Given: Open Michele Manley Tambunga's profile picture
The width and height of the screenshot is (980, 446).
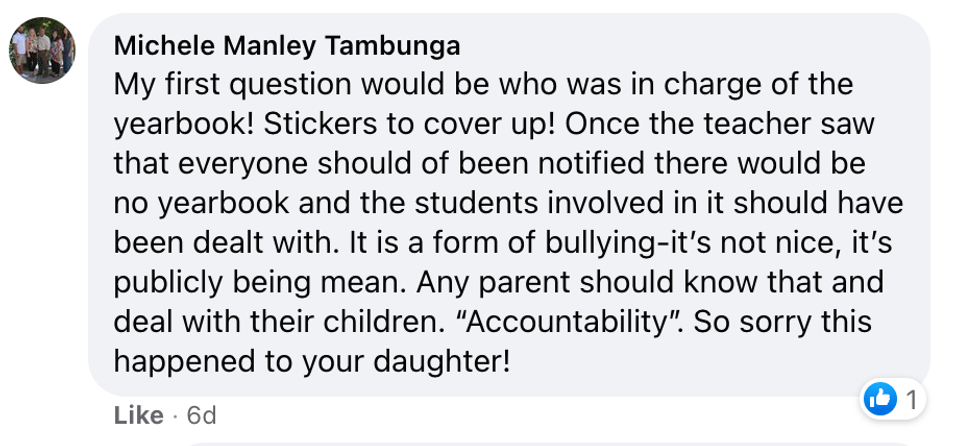Looking at the screenshot, I should tap(42, 50).
